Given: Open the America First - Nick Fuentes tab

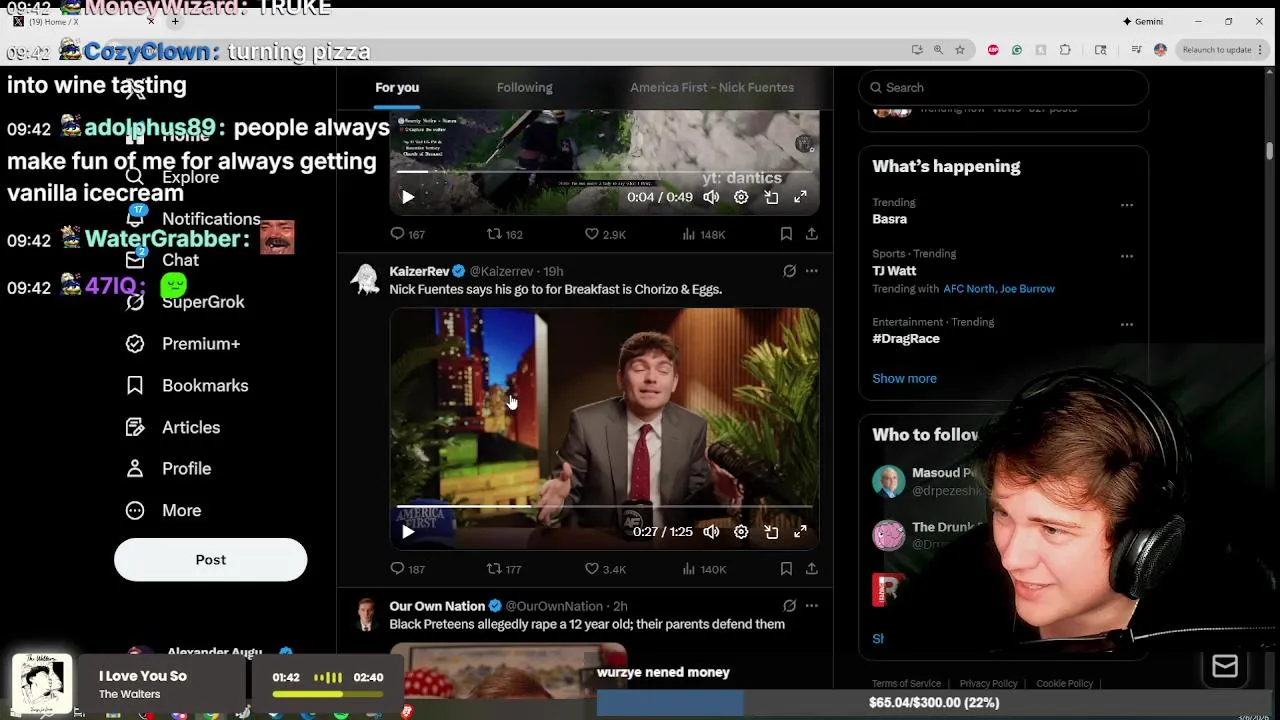Looking at the screenshot, I should (712, 88).
